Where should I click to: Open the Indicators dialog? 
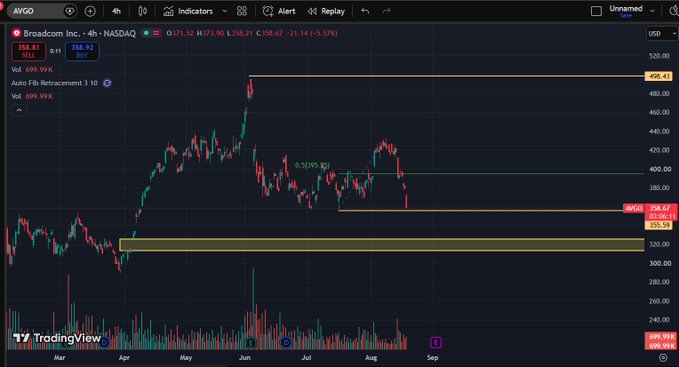[188, 11]
